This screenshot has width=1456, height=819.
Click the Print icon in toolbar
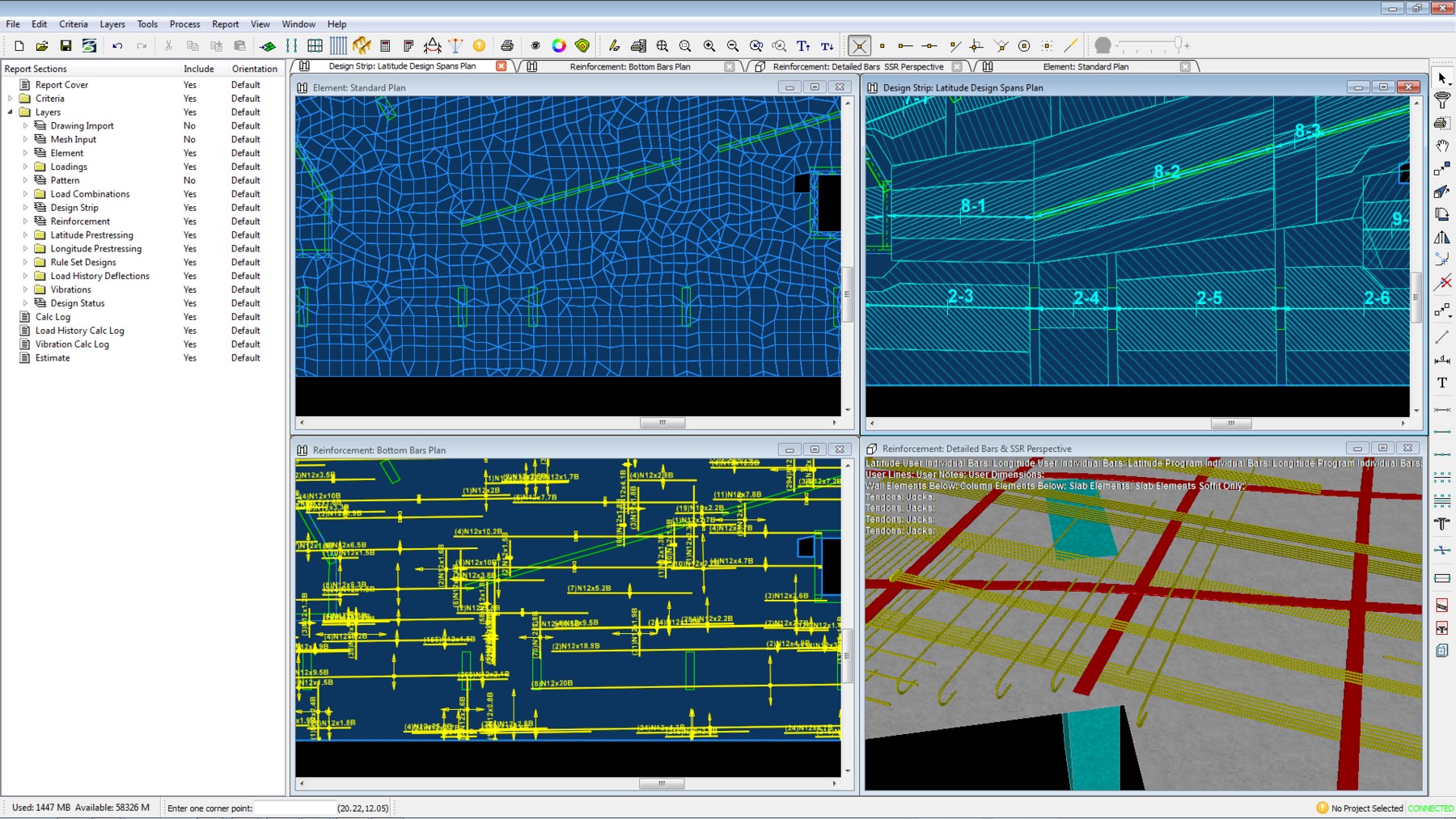click(x=507, y=46)
